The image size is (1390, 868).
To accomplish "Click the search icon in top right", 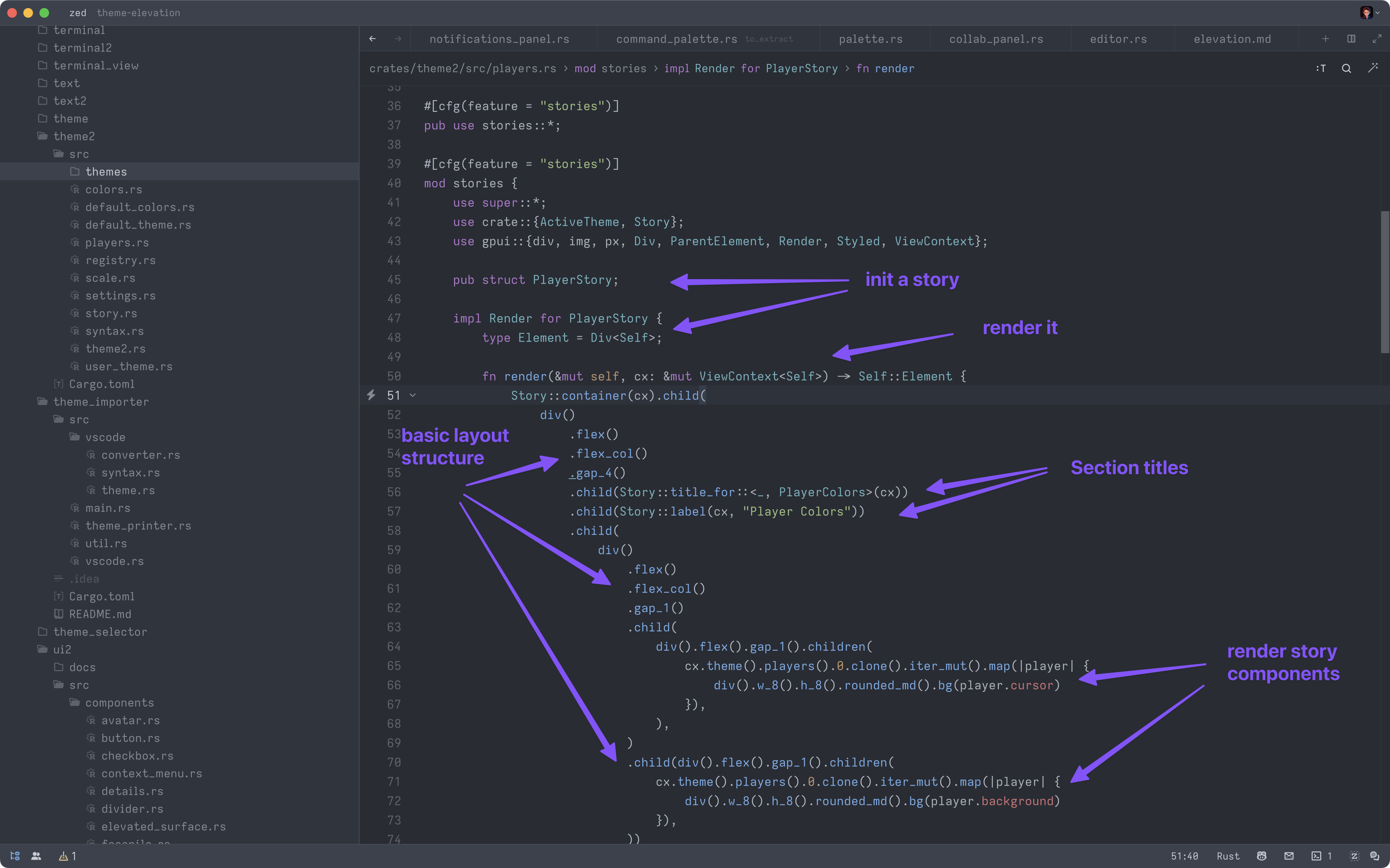I will (x=1346, y=68).
